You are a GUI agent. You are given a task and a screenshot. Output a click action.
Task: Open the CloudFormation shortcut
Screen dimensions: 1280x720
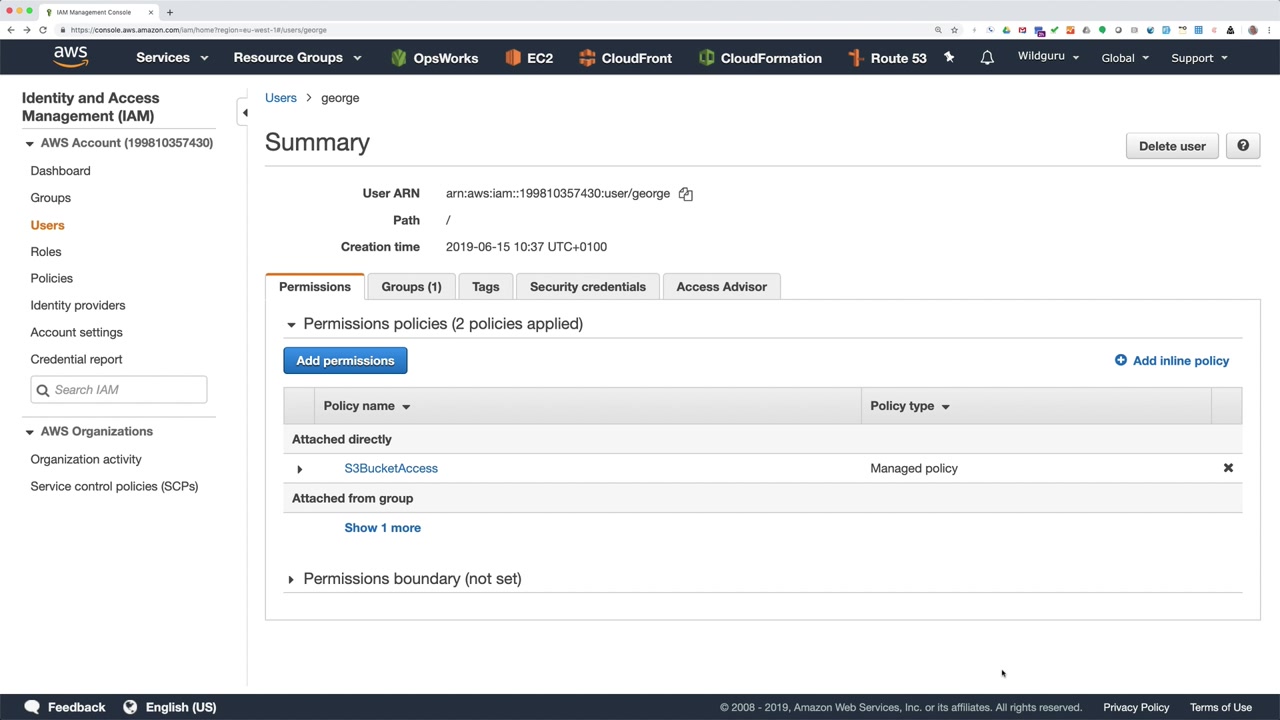click(x=760, y=58)
